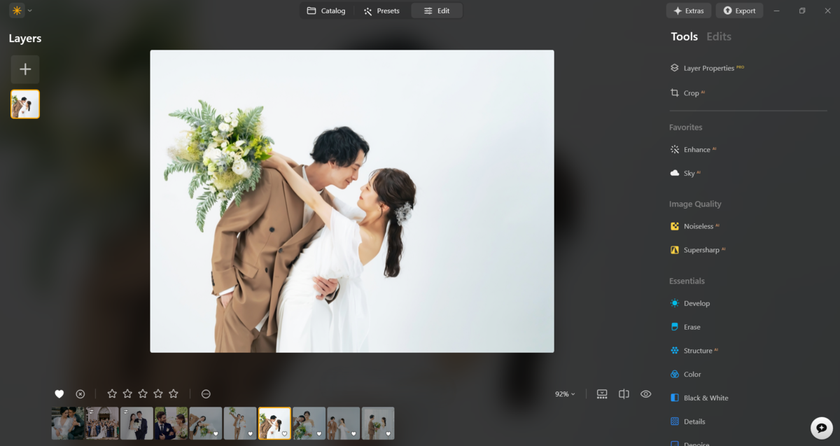Select the navy-suit groom close-up thumbnail
This screenshot has height=446, width=840.
[x=171, y=424]
